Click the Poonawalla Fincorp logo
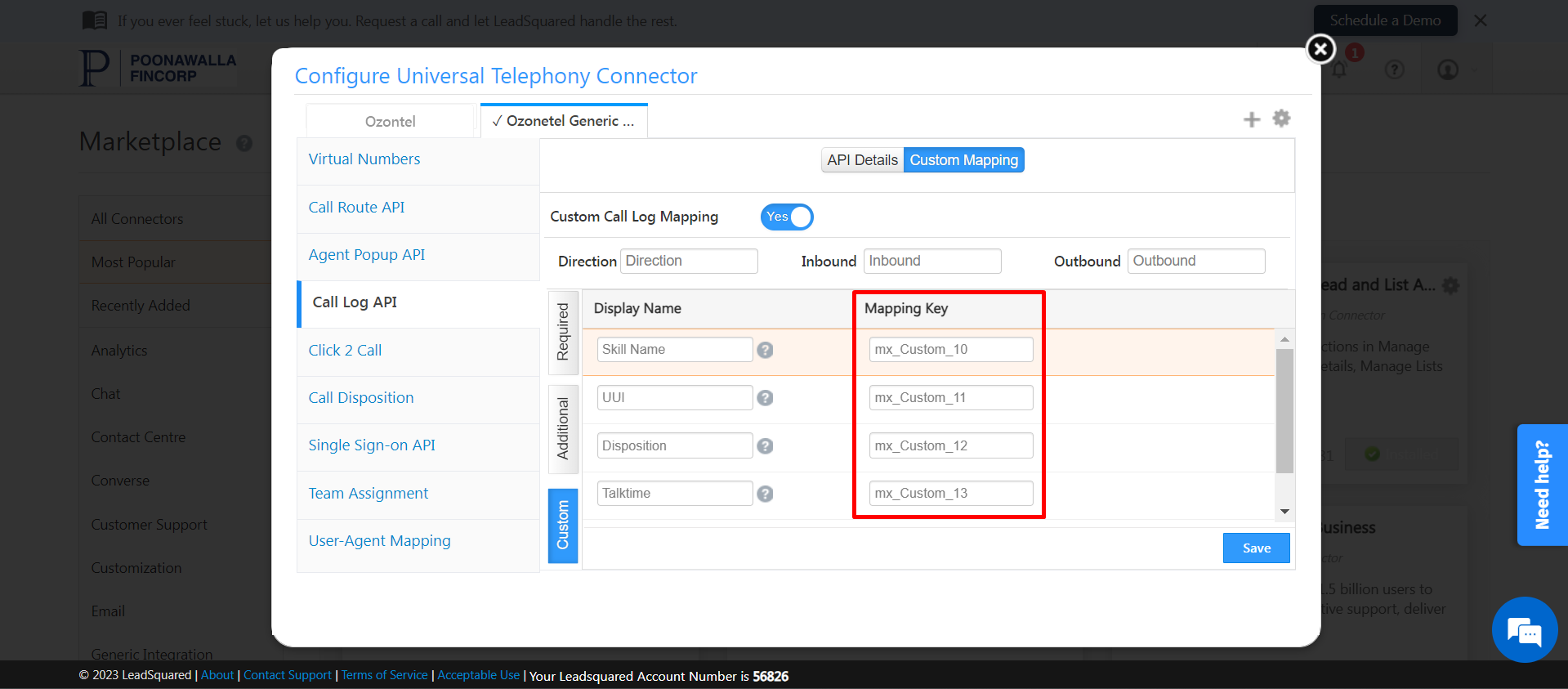The image size is (1568, 689). point(159,68)
